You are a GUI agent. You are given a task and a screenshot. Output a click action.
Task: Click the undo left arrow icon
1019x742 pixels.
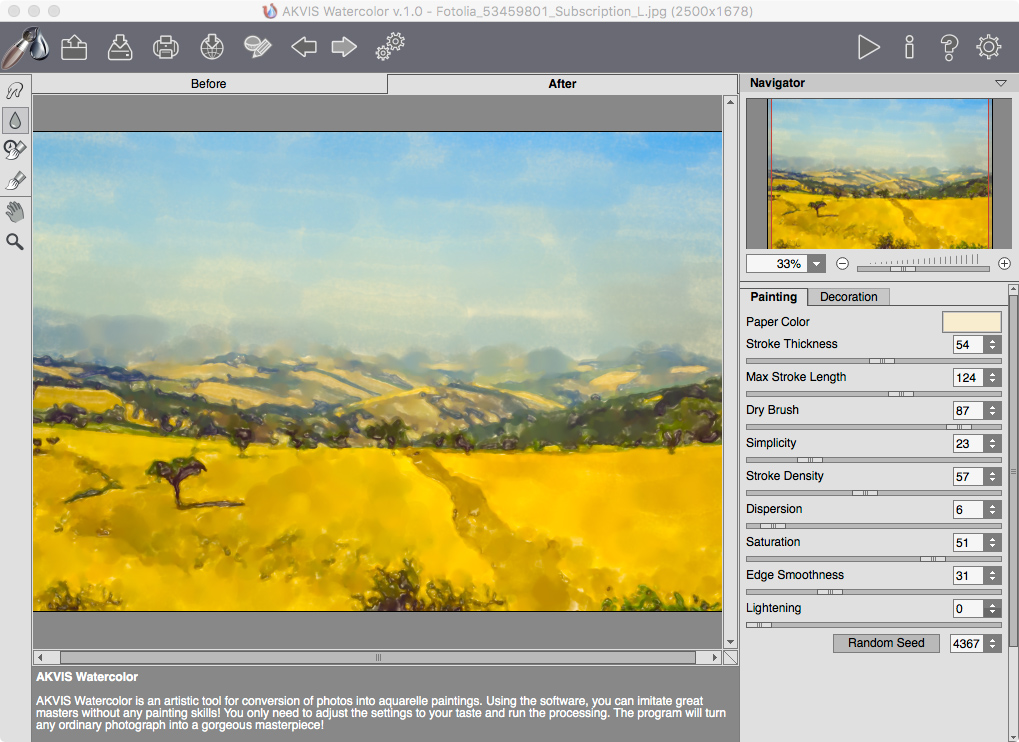click(x=303, y=47)
